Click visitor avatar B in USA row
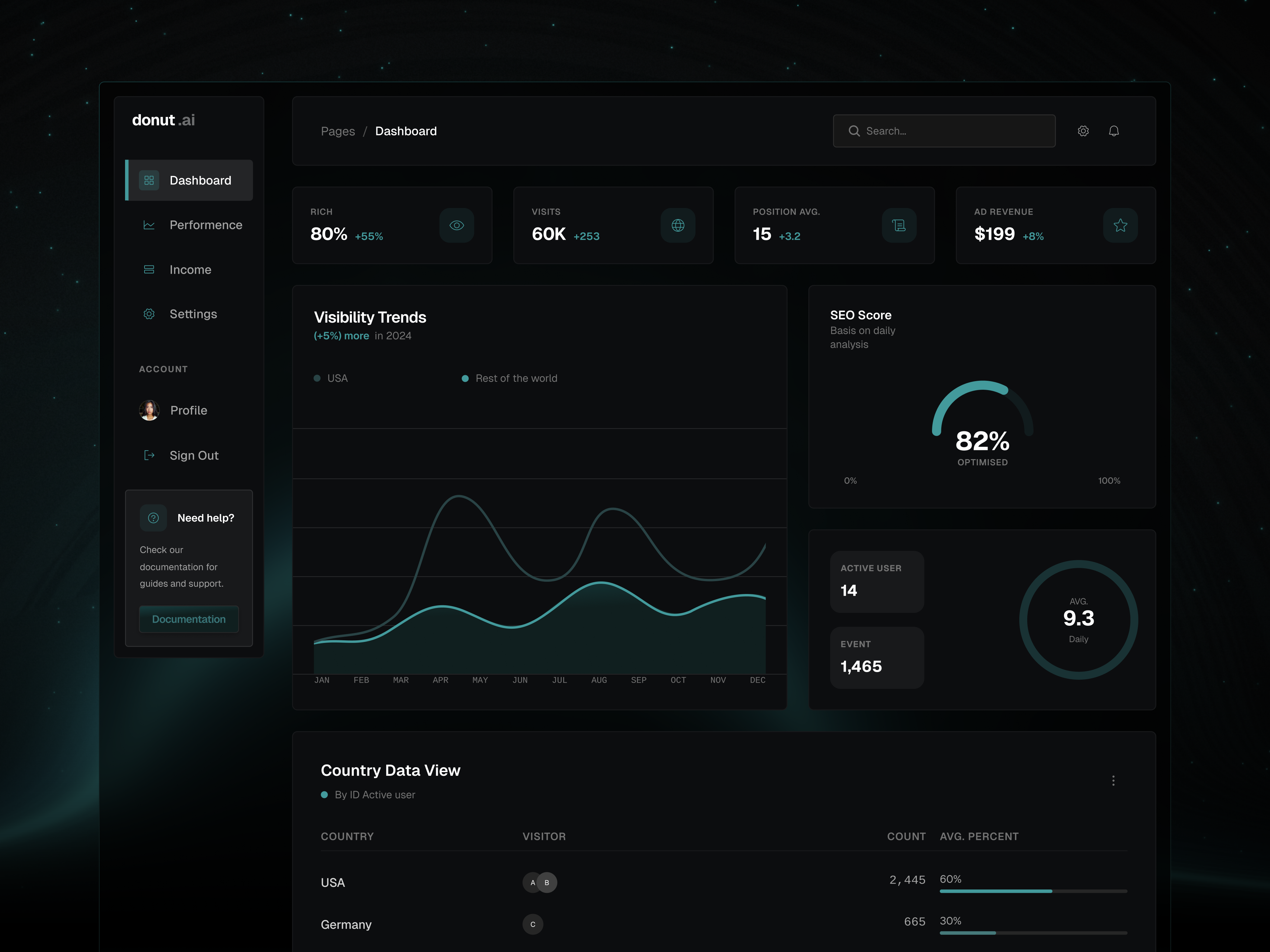Viewport: 1270px width, 952px height. pyautogui.click(x=547, y=883)
